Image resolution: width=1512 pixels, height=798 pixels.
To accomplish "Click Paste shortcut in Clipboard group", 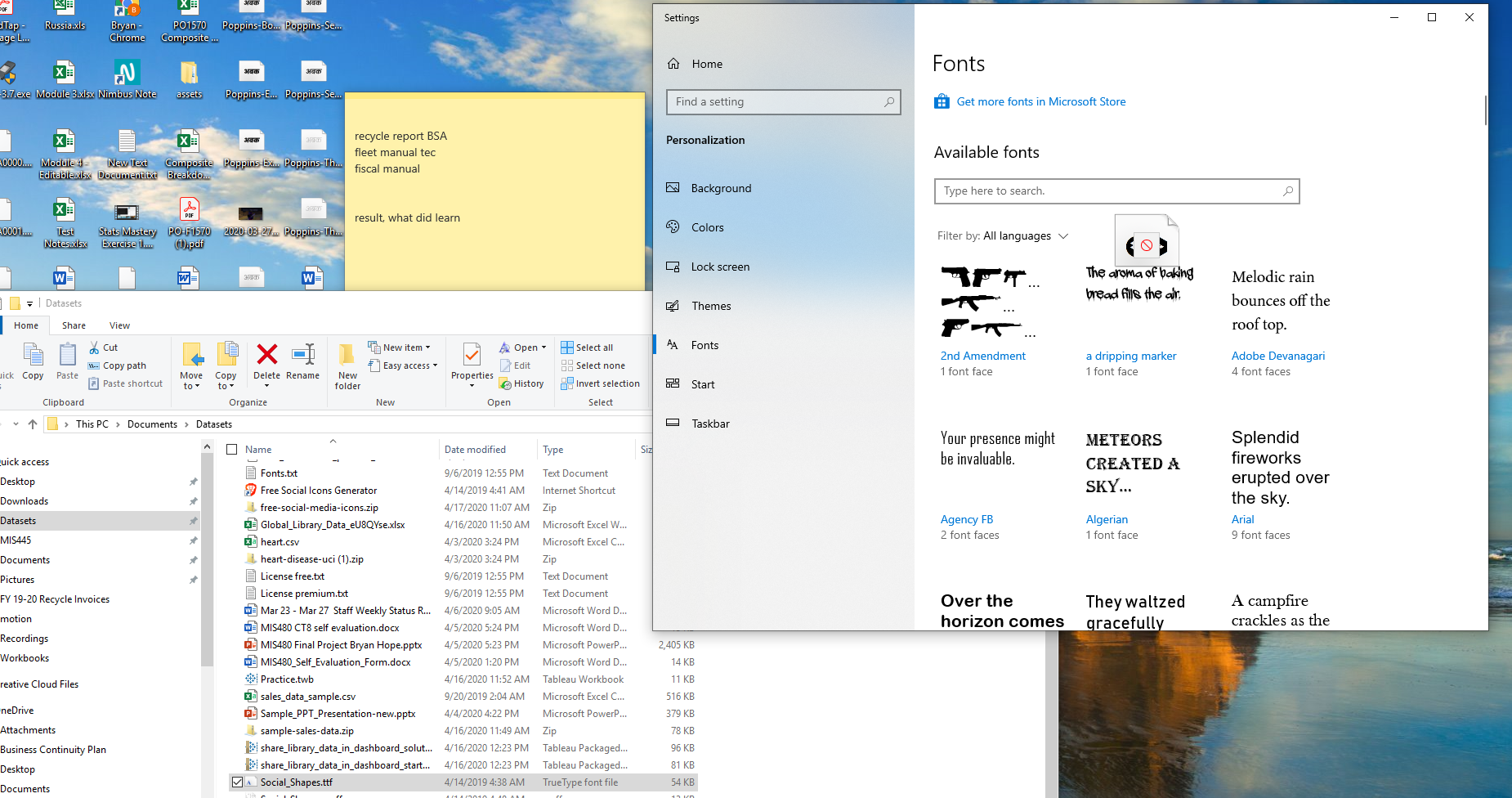I will [125, 383].
